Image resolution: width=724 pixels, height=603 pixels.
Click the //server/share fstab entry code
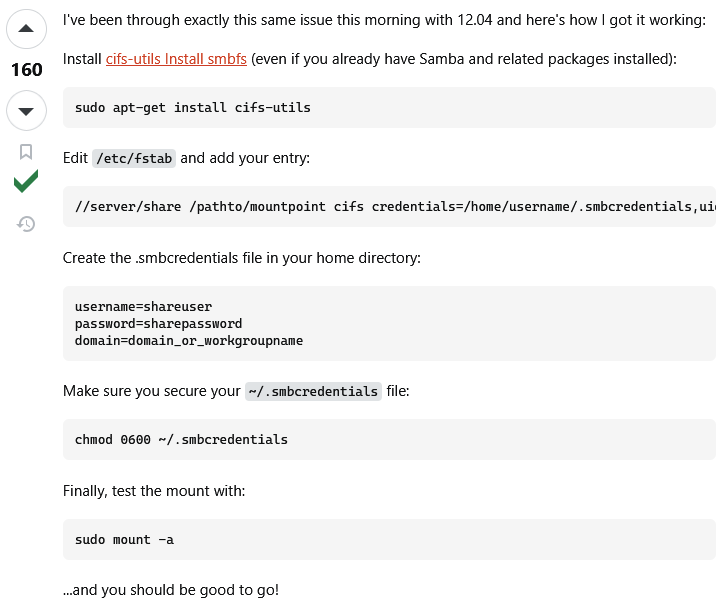point(390,207)
